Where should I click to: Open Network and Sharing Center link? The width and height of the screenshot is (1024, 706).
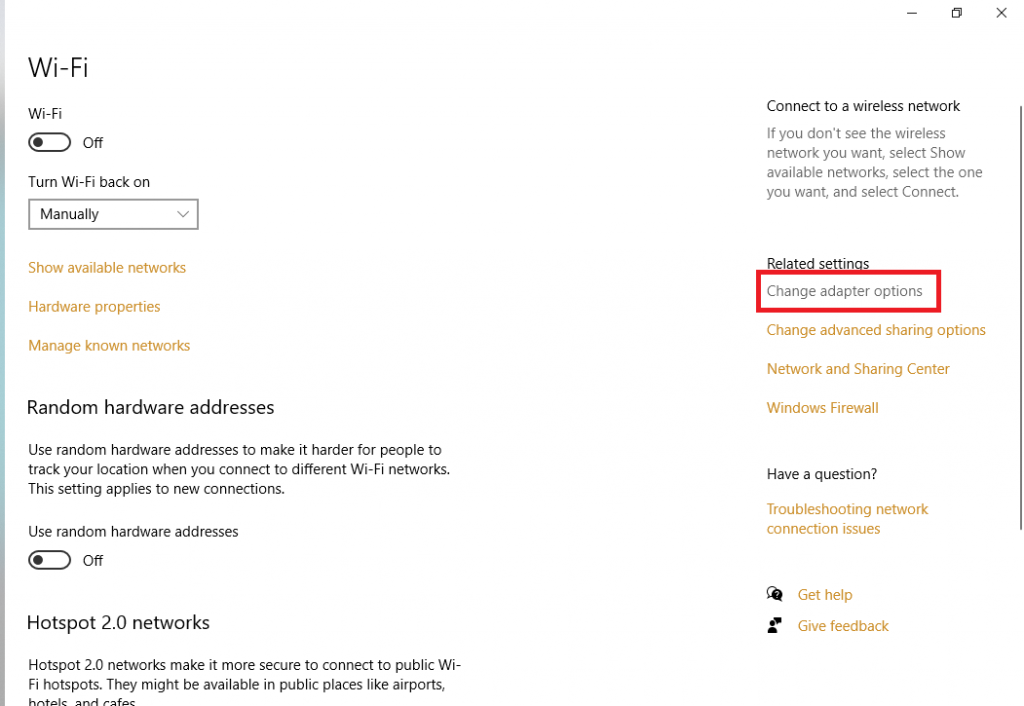[858, 369]
